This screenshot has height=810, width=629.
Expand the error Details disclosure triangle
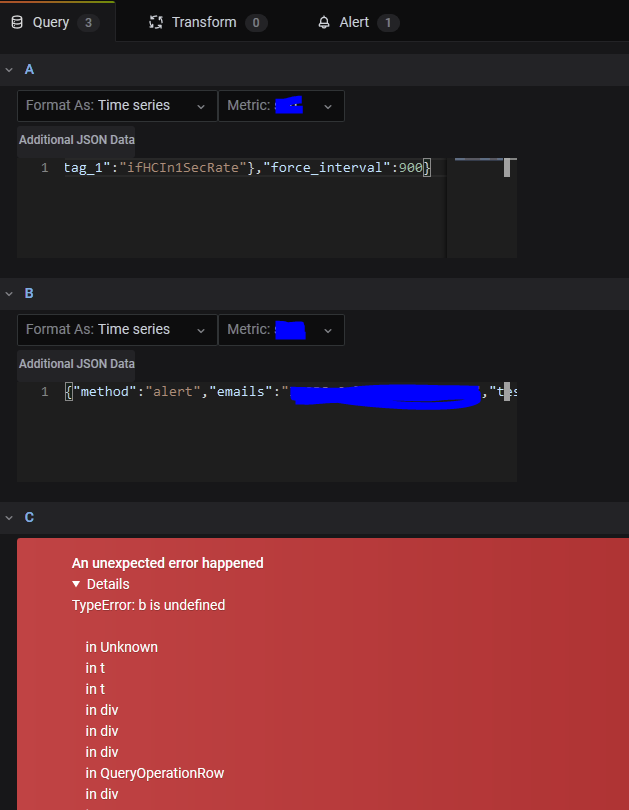click(76, 584)
